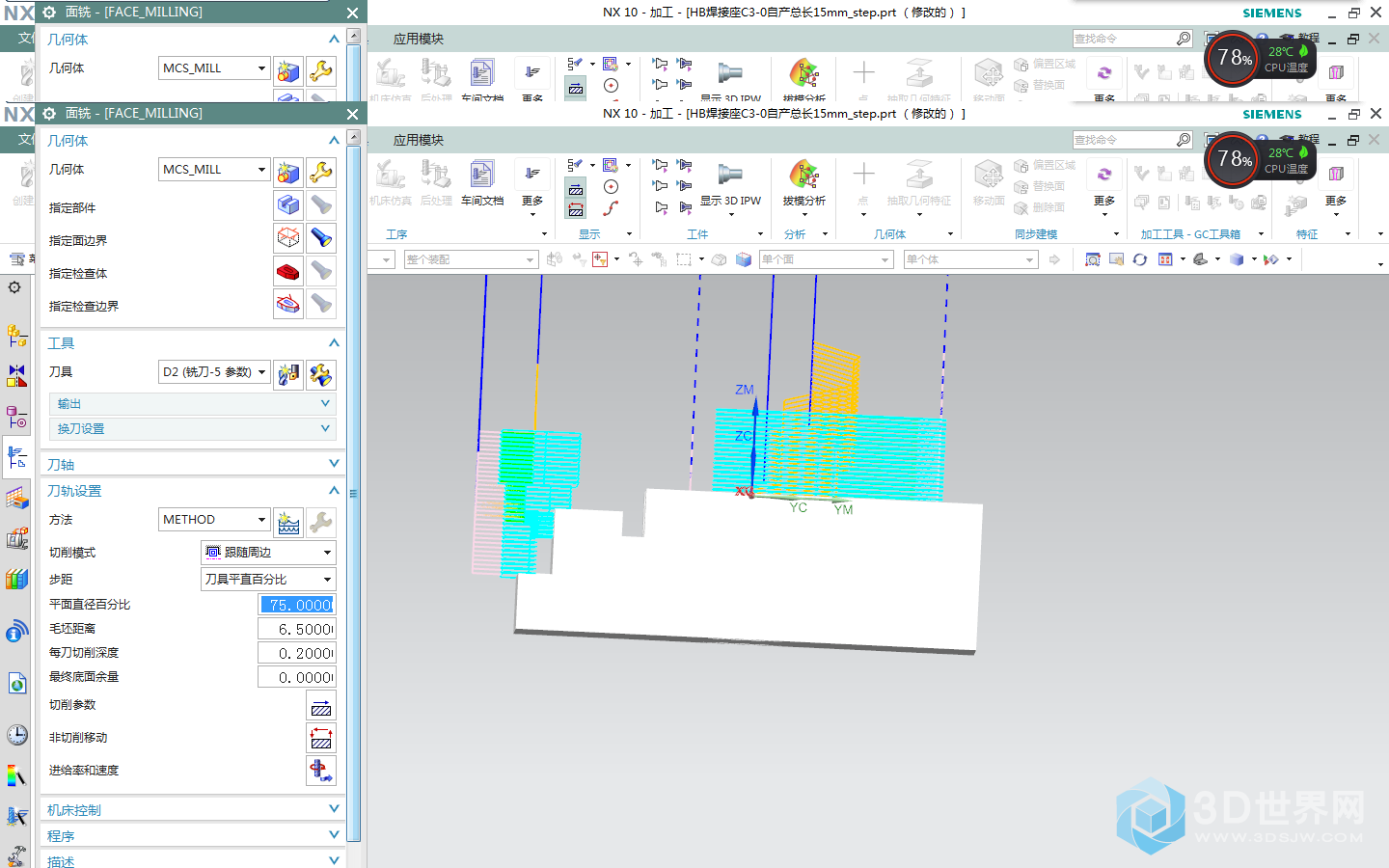Screen dimensions: 1389x868
Task: Click the 车间文档 shop documentation icon
Action: click(482, 183)
